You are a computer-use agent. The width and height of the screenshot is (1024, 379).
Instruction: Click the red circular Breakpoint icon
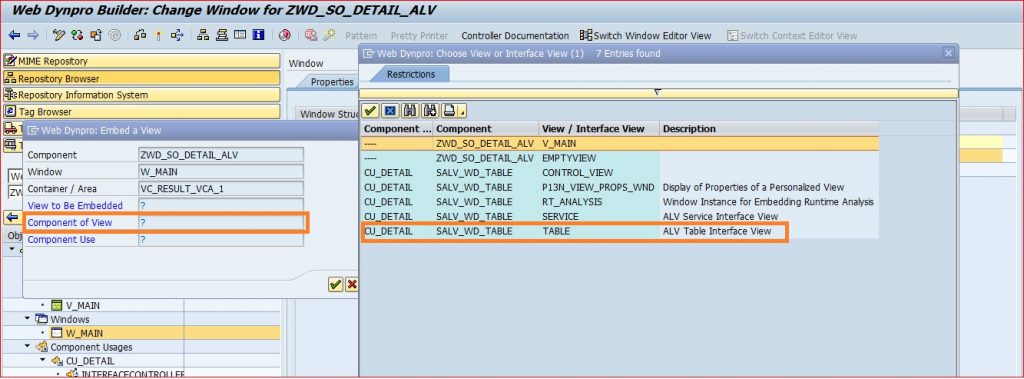pos(284,35)
